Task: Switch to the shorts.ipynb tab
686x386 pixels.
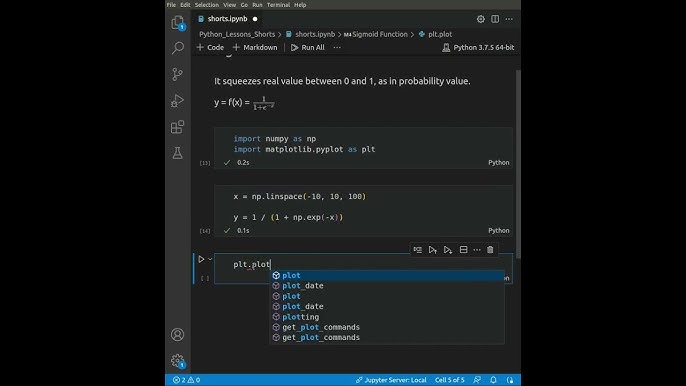Action: (x=228, y=19)
